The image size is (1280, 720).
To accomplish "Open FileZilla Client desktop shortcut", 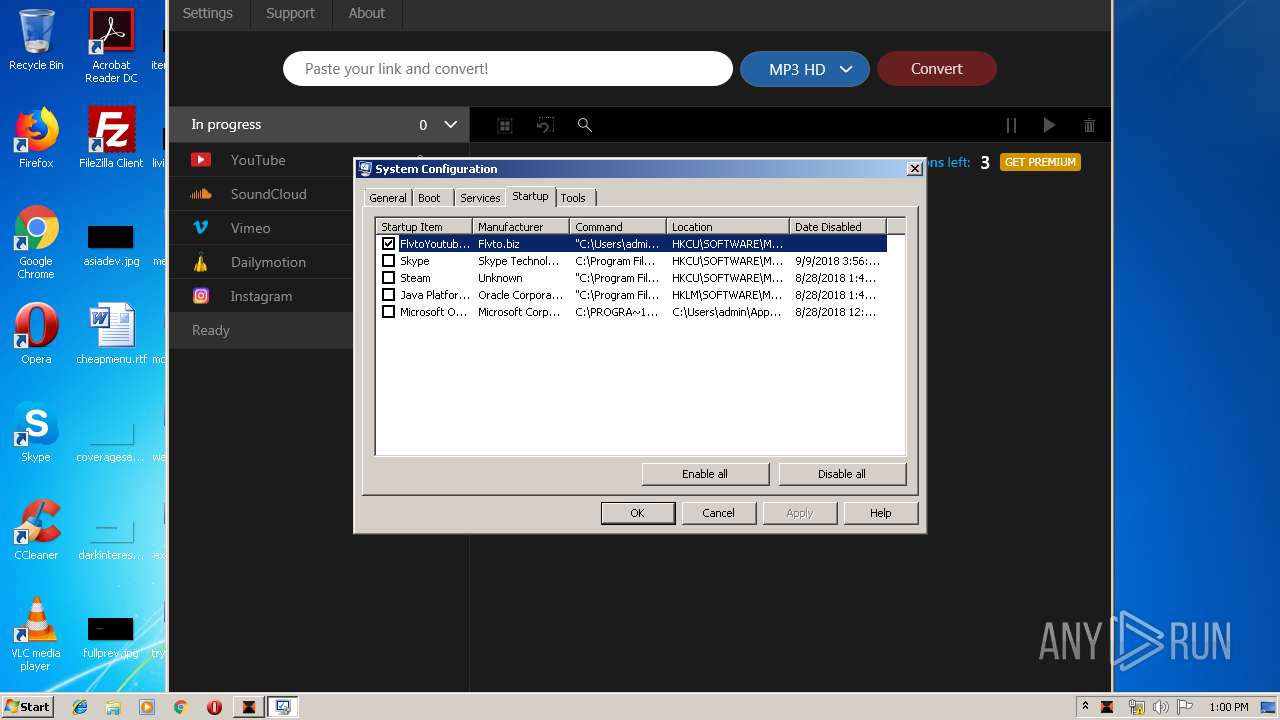I will [111, 138].
